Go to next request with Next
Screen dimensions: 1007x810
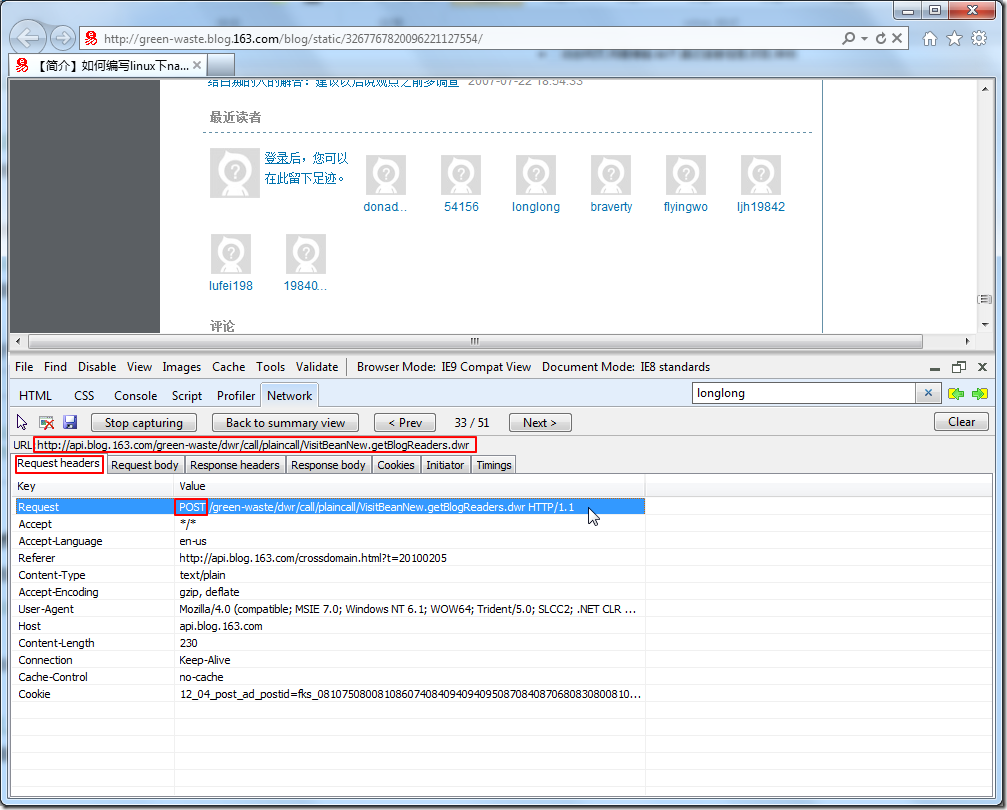pos(540,423)
